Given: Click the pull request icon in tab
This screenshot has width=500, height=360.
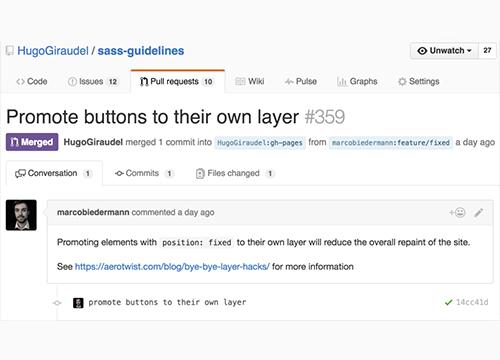Looking at the screenshot, I should coord(144,82).
